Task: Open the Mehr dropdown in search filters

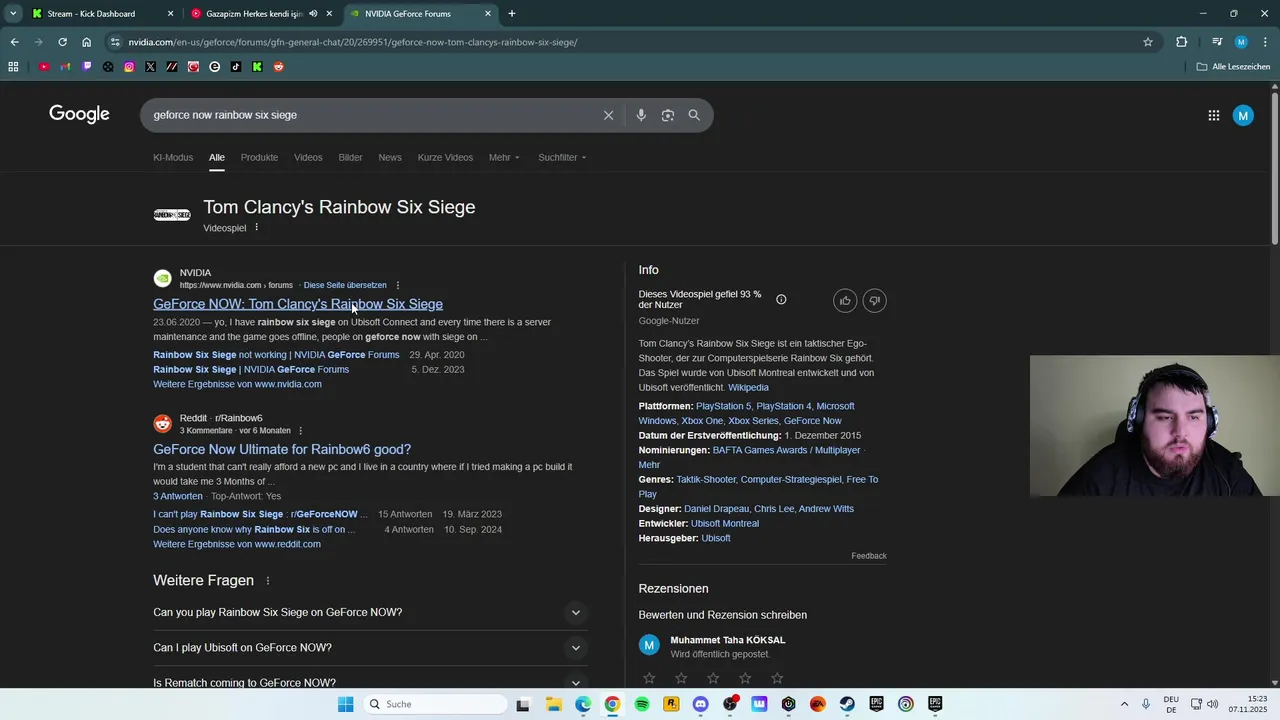Action: point(504,158)
